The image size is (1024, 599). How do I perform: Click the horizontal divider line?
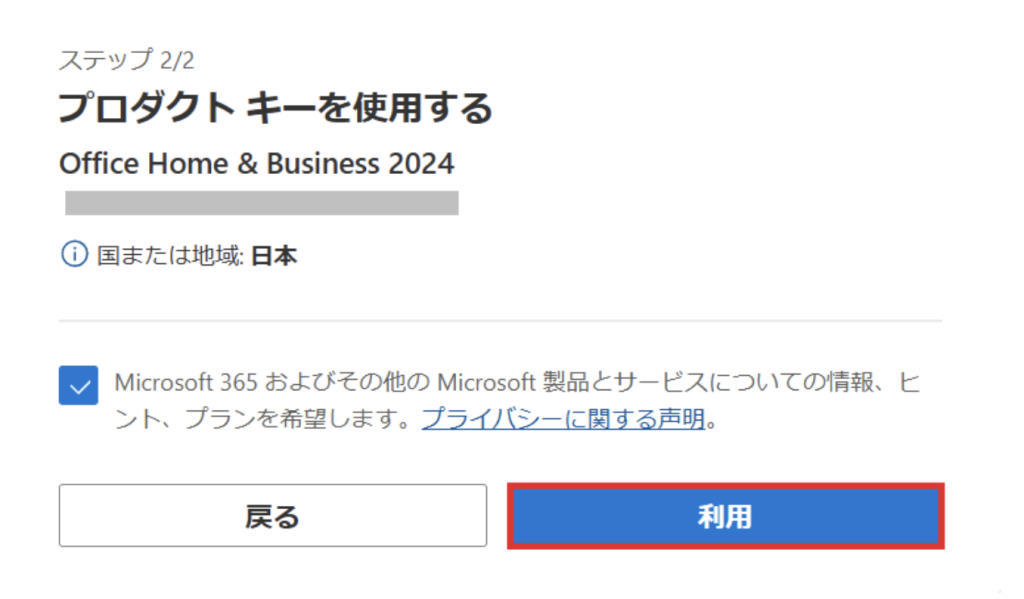500,321
